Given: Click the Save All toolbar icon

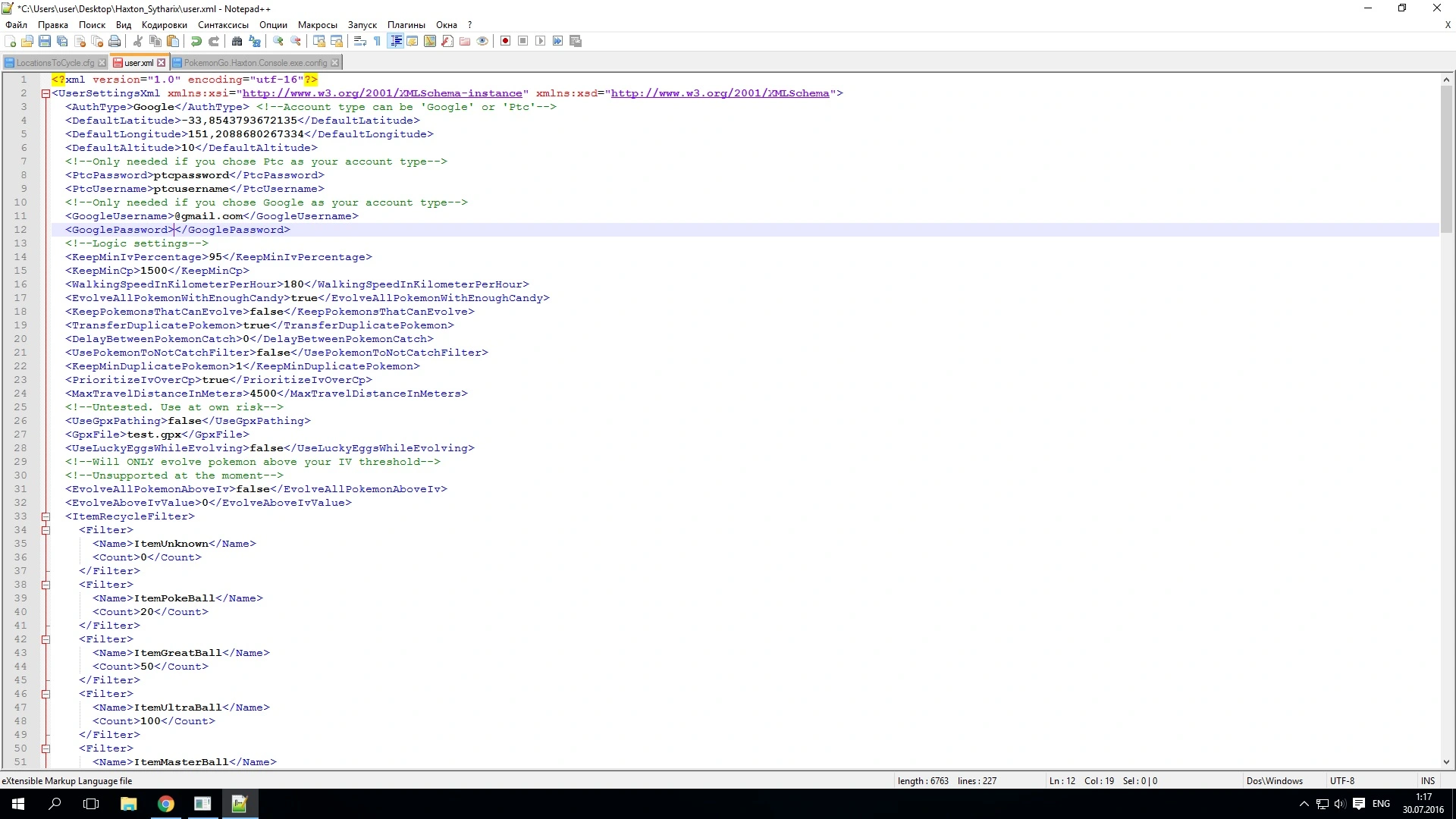Looking at the screenshot, I should click(62, 41).
